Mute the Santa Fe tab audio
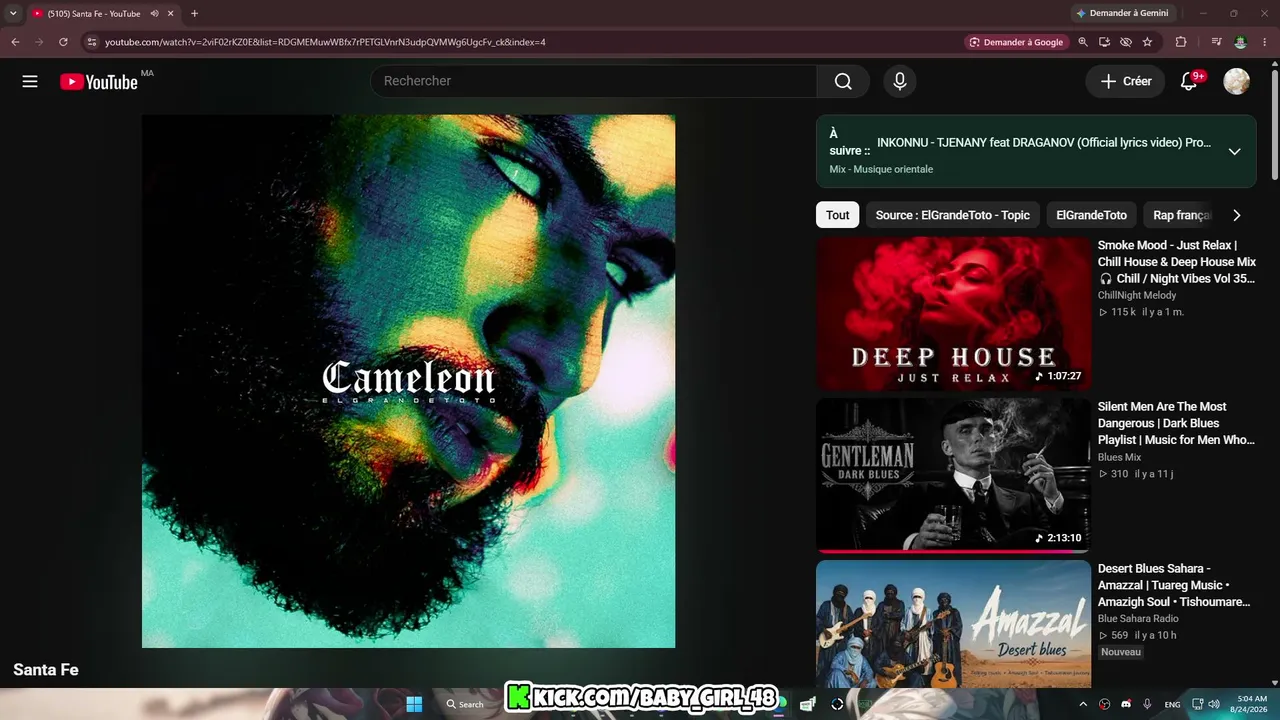This screenshot has width=1280, height=720. click(x=155, y=14)
